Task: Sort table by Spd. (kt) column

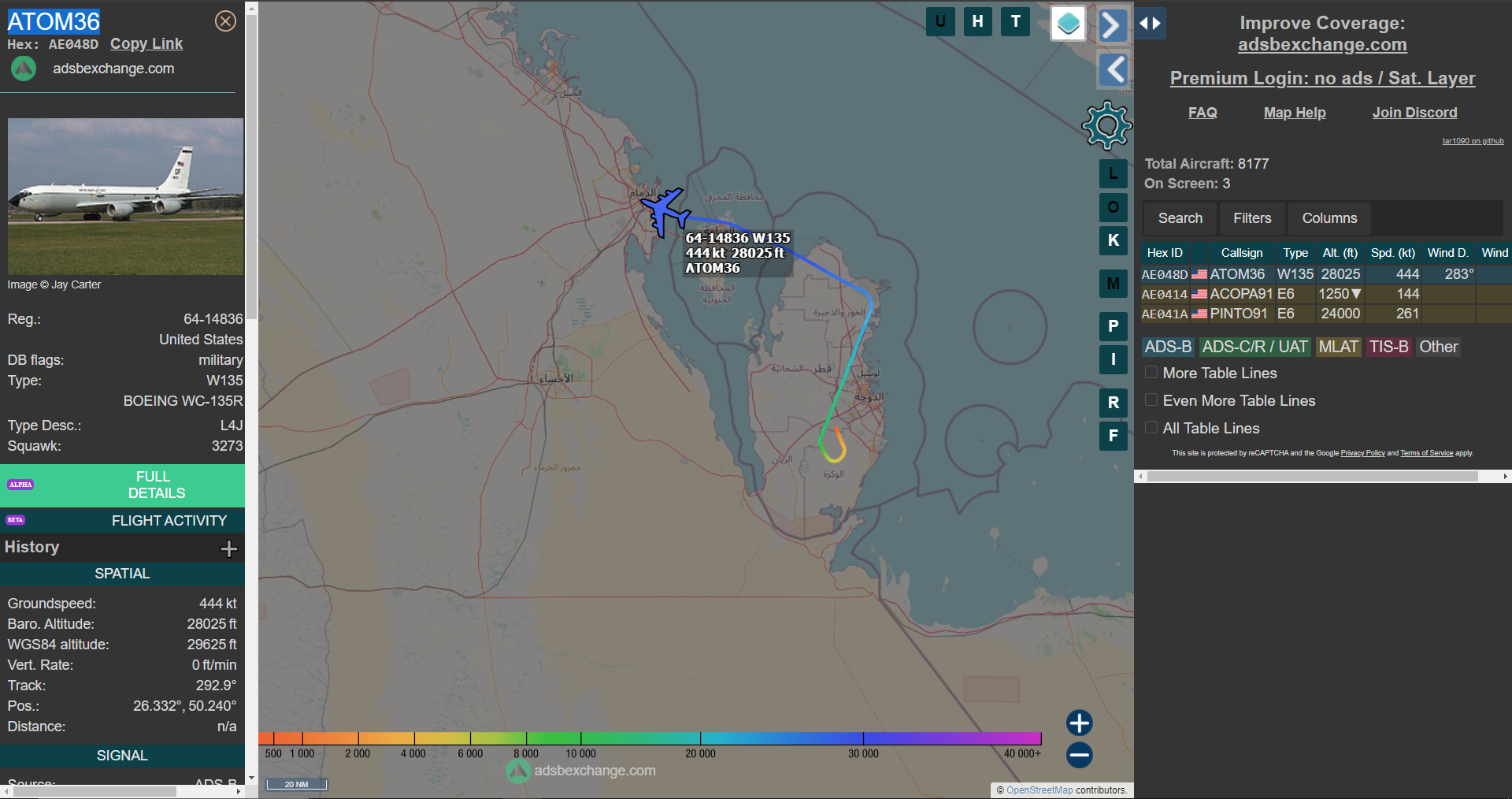Action: [x=1392, y=253]
